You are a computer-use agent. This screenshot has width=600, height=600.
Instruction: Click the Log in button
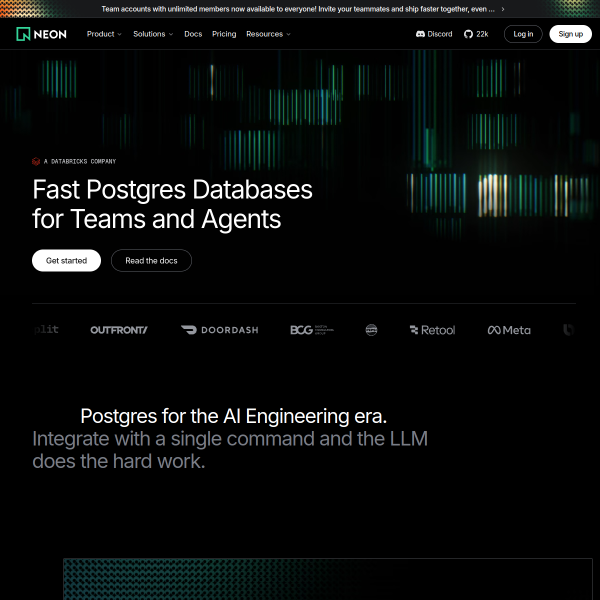523,34
